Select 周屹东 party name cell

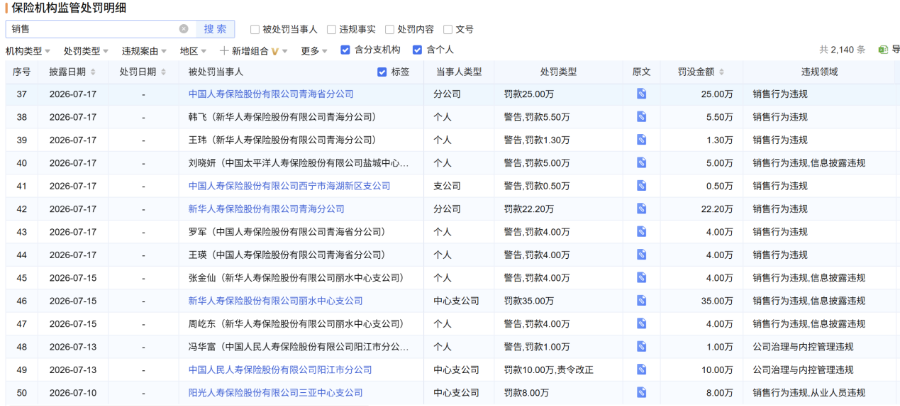point(296,324)
